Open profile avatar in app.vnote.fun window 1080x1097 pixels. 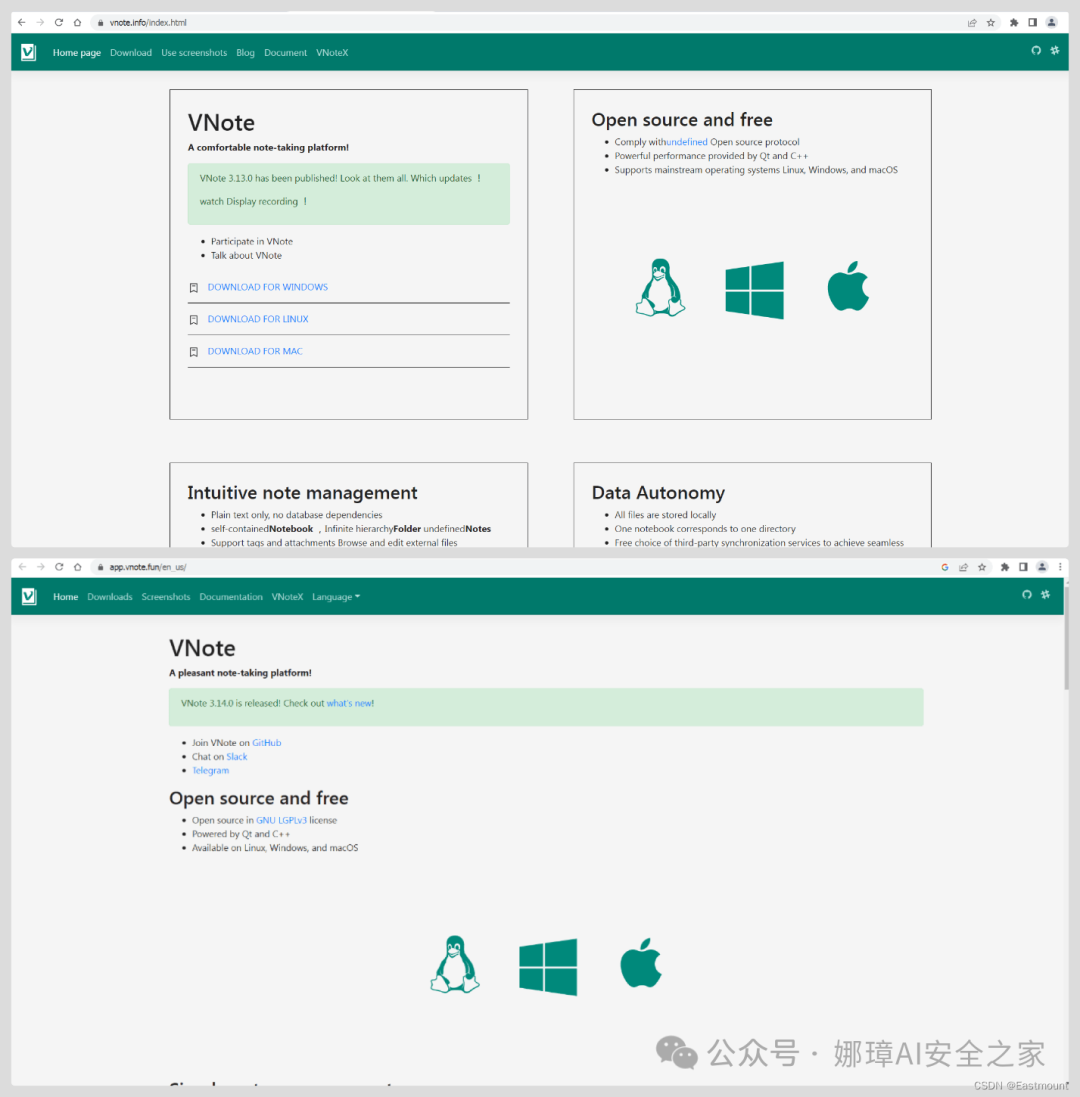pos(1042,567)
